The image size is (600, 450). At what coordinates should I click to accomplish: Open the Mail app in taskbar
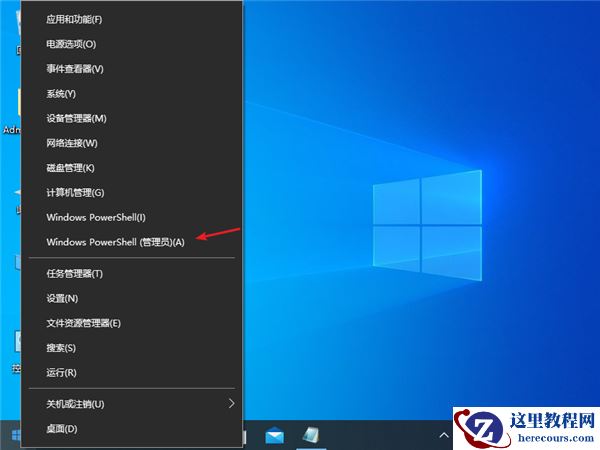point(274,436)
